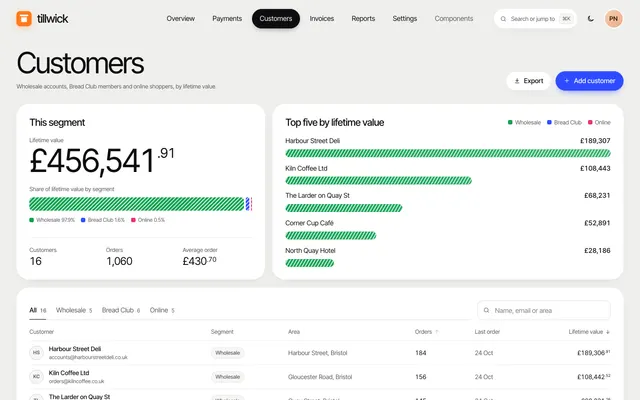Select the All customers tab
Screen dimensions: 640x400
[38, 310]
